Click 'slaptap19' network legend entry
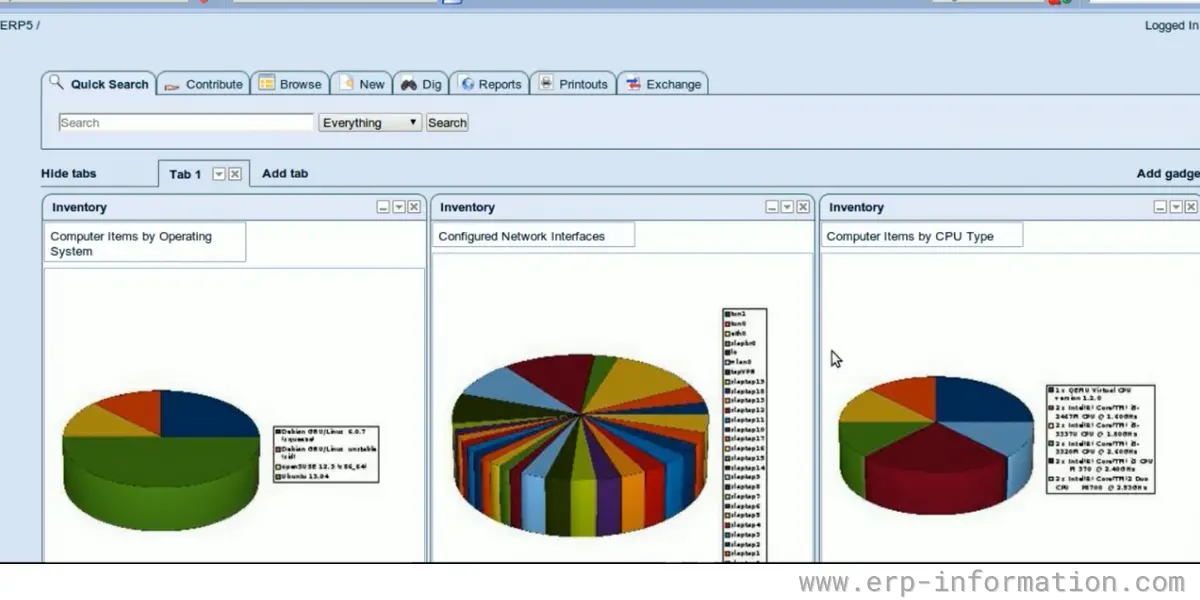This screenshot has height=600, width=1200. pyautogui.click(x=744, y=381)
